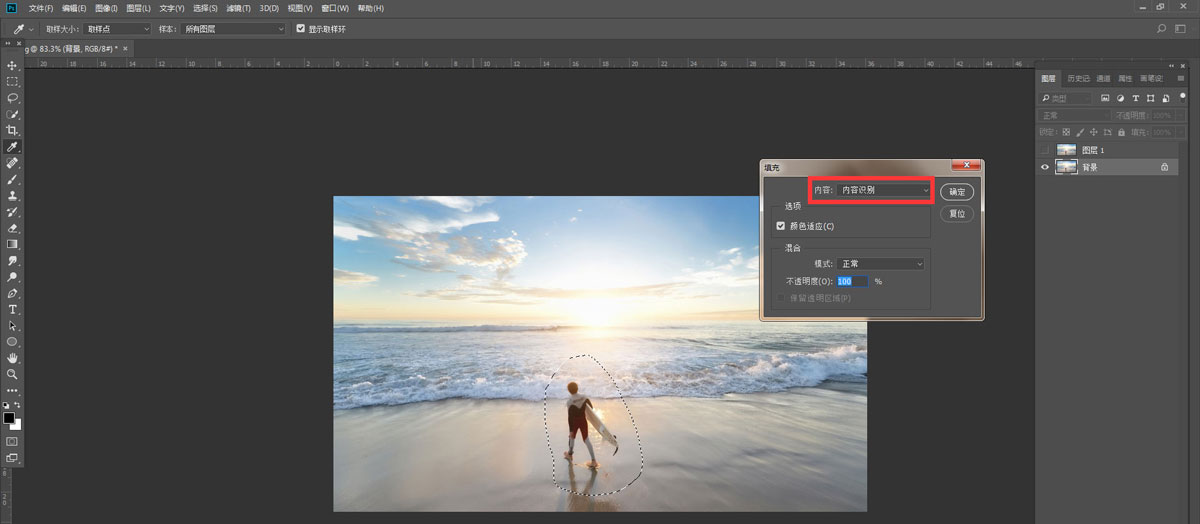This screenshot has width=1200, height=524.
Task: Lock all layer attributes
Action: pyautogui.click(x=1123, y=132)
